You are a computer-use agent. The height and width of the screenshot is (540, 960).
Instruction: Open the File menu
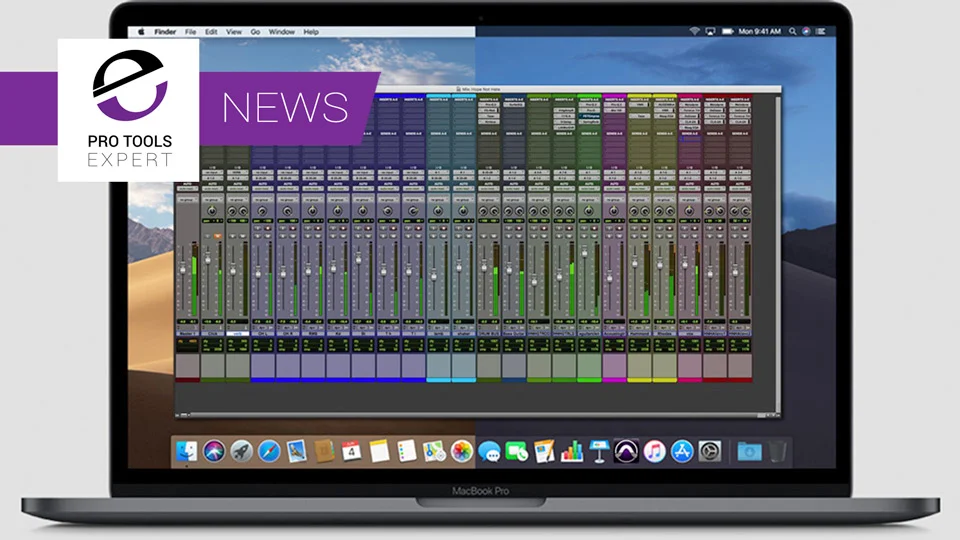[190, 32]
